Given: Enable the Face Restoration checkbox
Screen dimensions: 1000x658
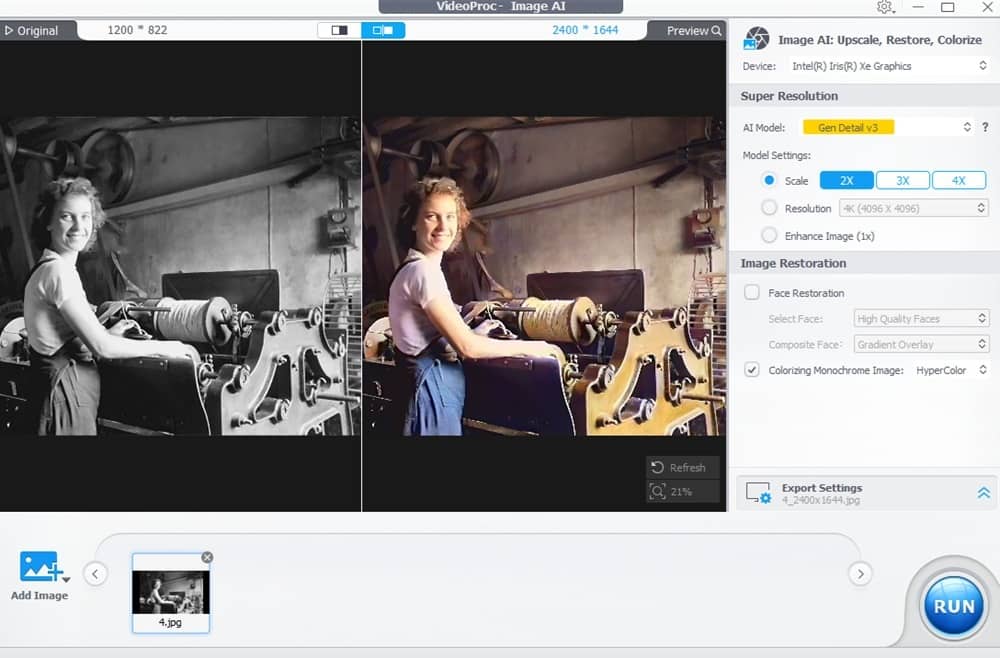Looking at the screenshot, I should point(752,293).
